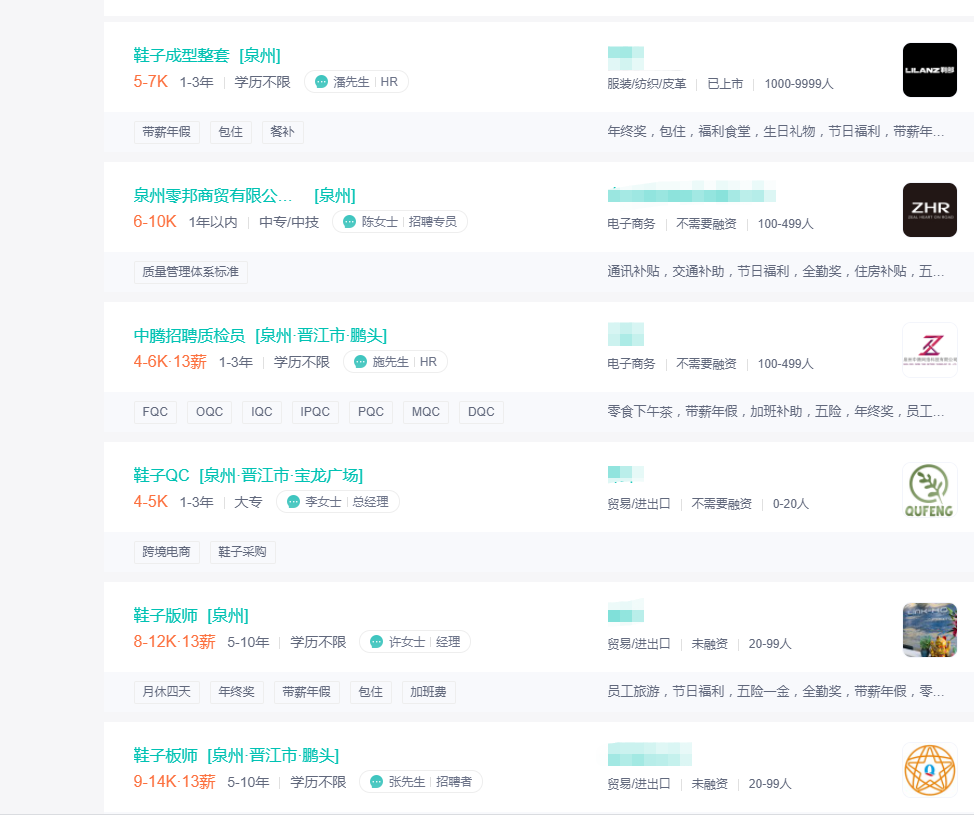
Task: Click chat icon beside 张先生 招聘者
Action: click(x=376, y=782)
